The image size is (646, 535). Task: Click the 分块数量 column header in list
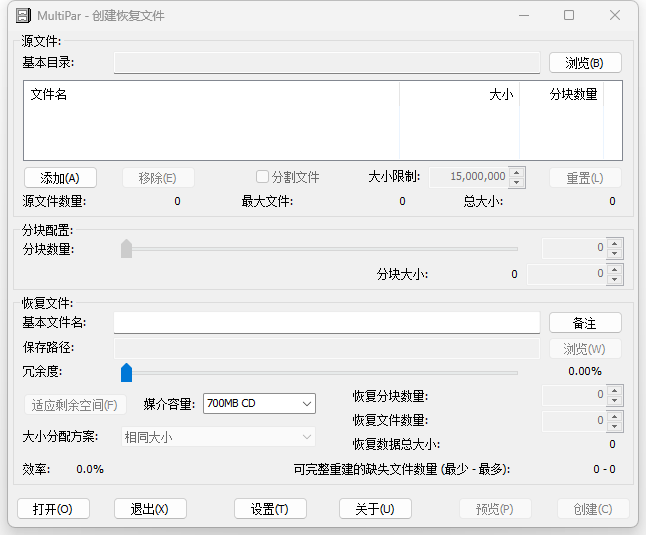pos(562,94)
